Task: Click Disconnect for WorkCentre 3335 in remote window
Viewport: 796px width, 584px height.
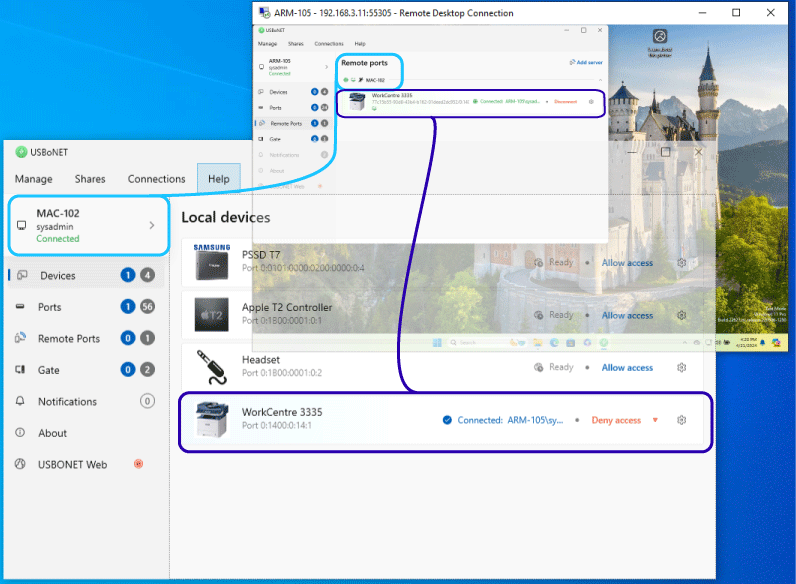Action: (566, 102)
